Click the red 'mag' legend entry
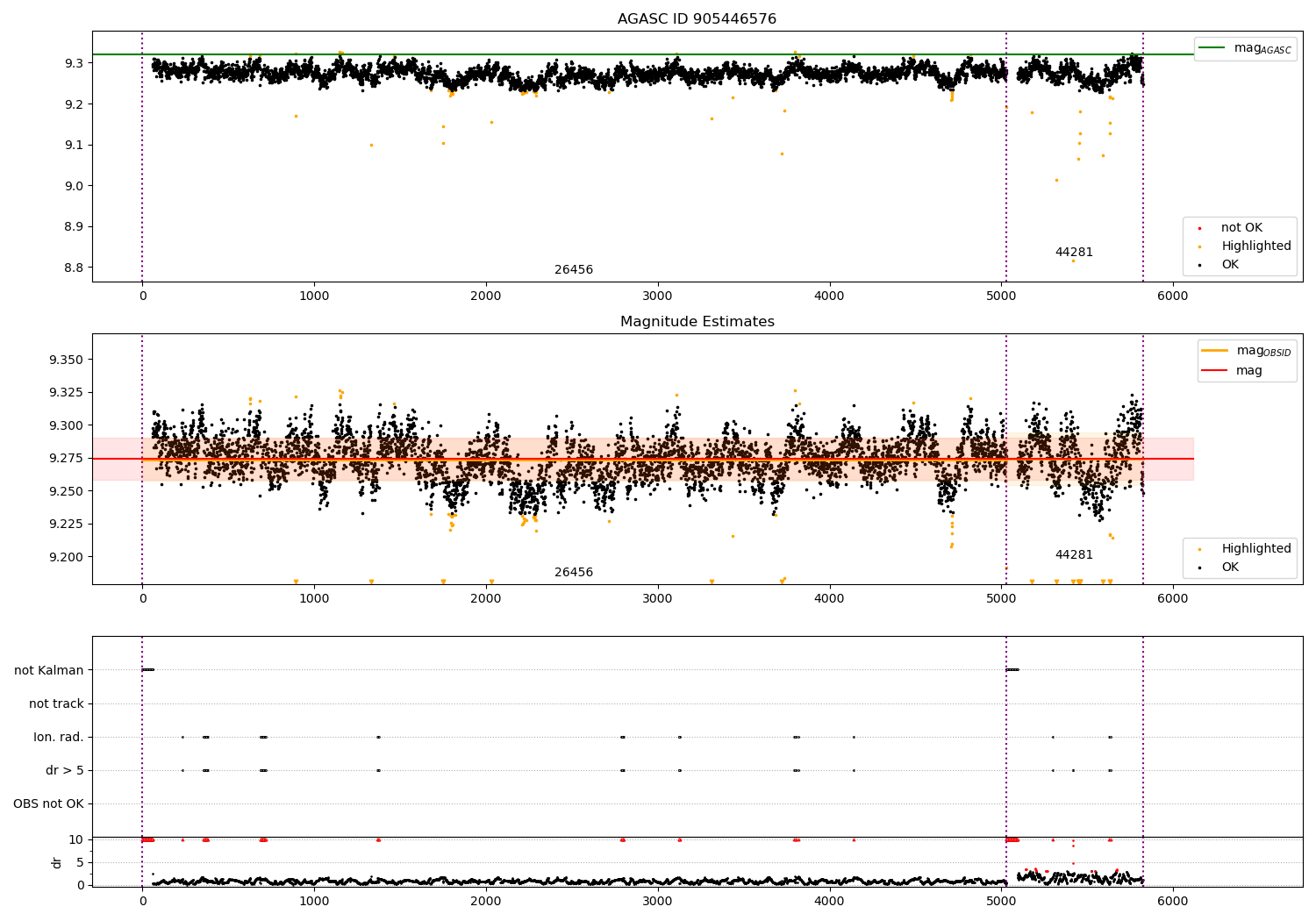This screenshot has height=921, width=1316. (1232, 371)
